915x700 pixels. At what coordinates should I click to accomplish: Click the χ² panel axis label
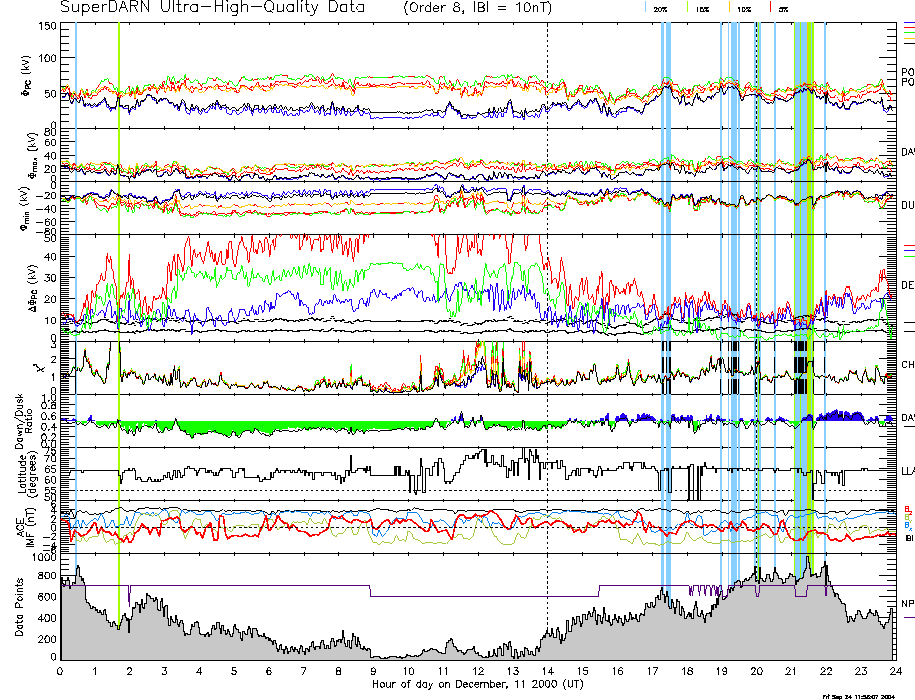pyautogui.click(x=39, y=368)
